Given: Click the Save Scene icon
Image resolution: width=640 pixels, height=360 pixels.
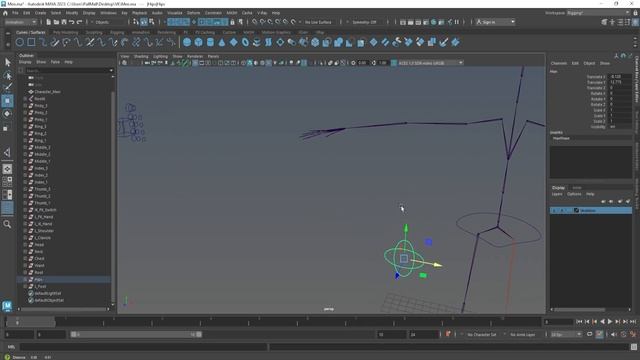Looking at the screenshot, I should click(64, 22).
